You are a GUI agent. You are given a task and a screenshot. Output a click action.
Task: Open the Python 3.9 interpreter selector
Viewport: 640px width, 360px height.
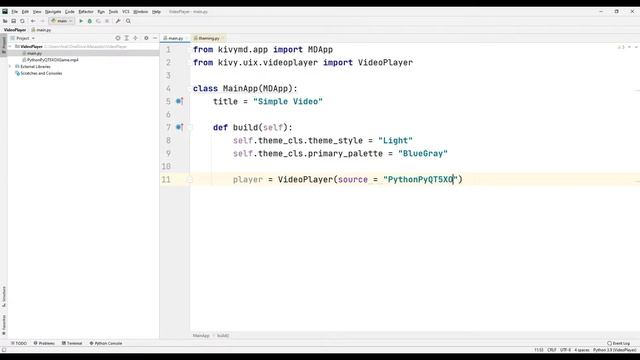point(614,350)
